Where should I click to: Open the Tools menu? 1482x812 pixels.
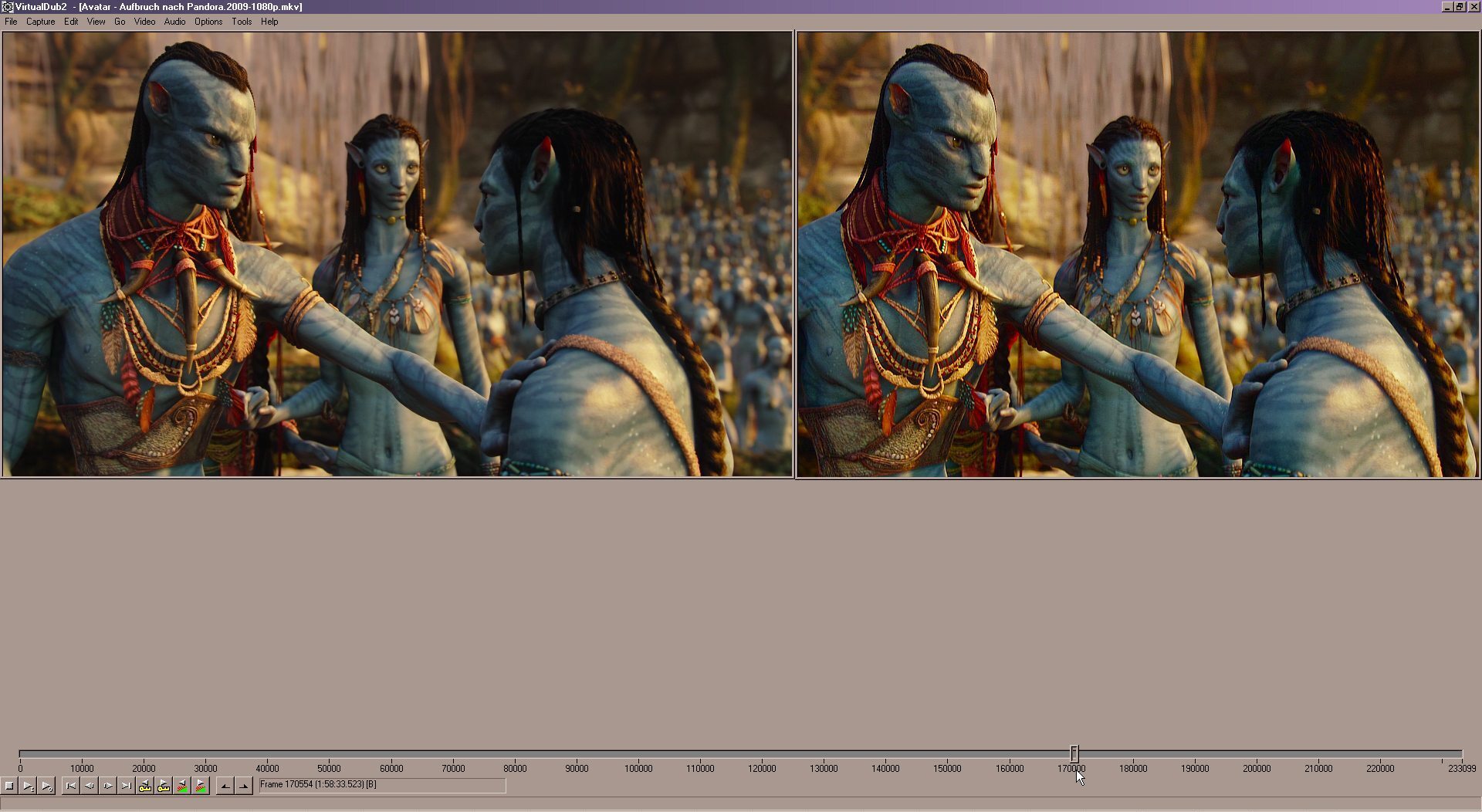[x=242, y=22]
